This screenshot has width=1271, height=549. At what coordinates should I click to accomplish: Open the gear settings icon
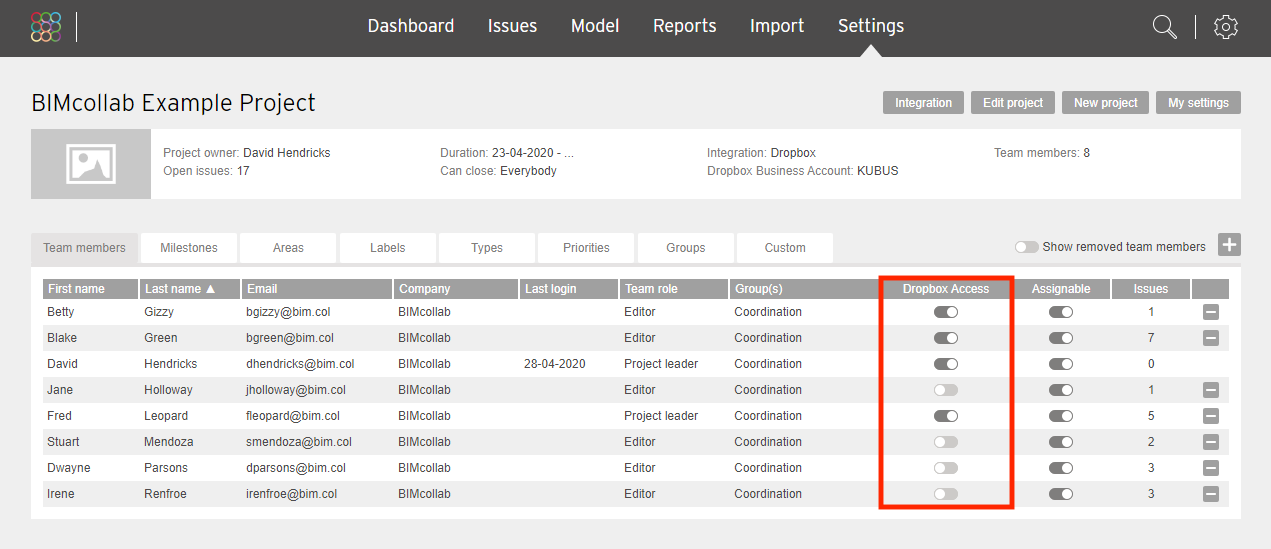click(1226, 27)
